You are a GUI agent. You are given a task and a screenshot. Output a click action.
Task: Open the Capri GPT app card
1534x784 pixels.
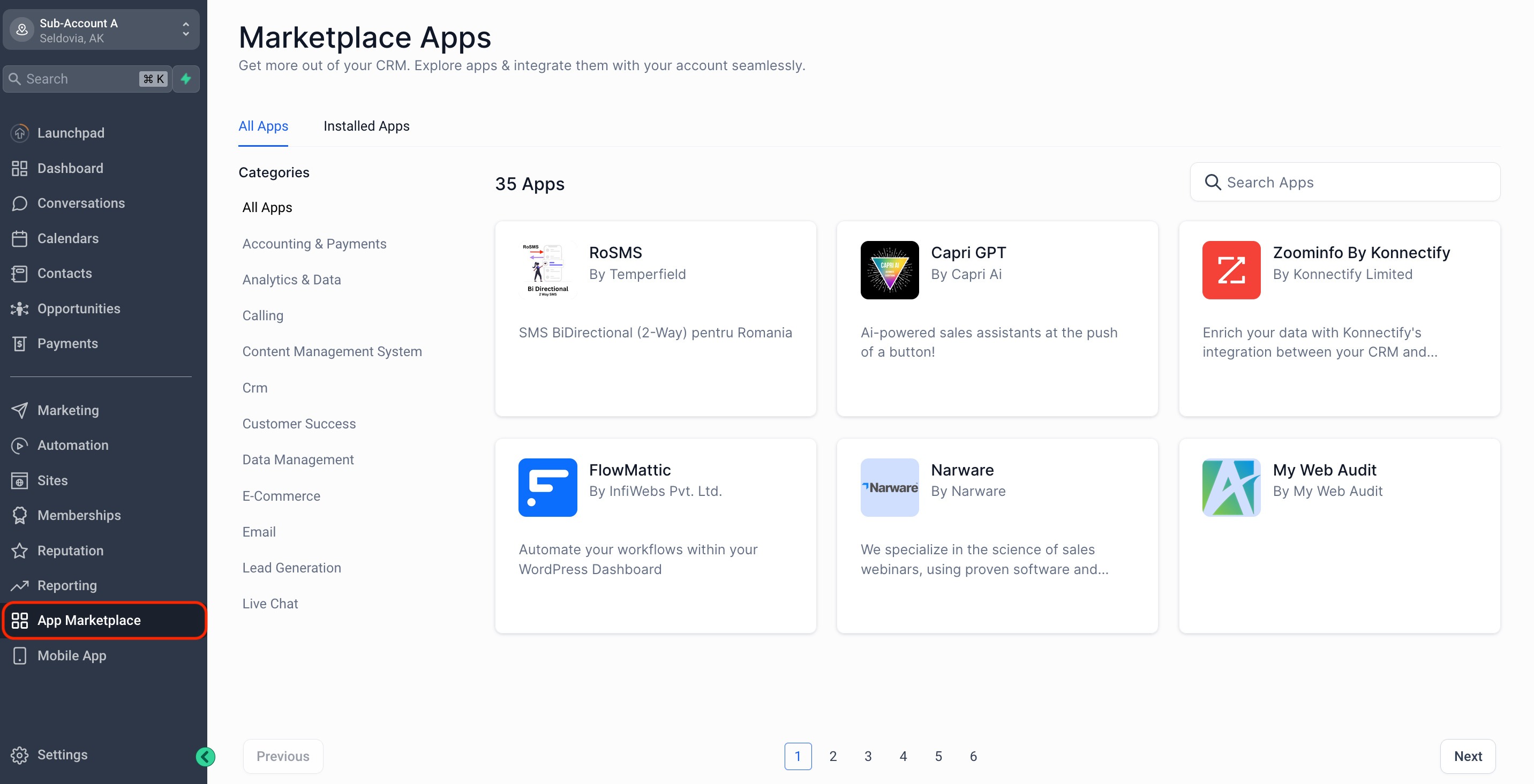tap(996, 319)
